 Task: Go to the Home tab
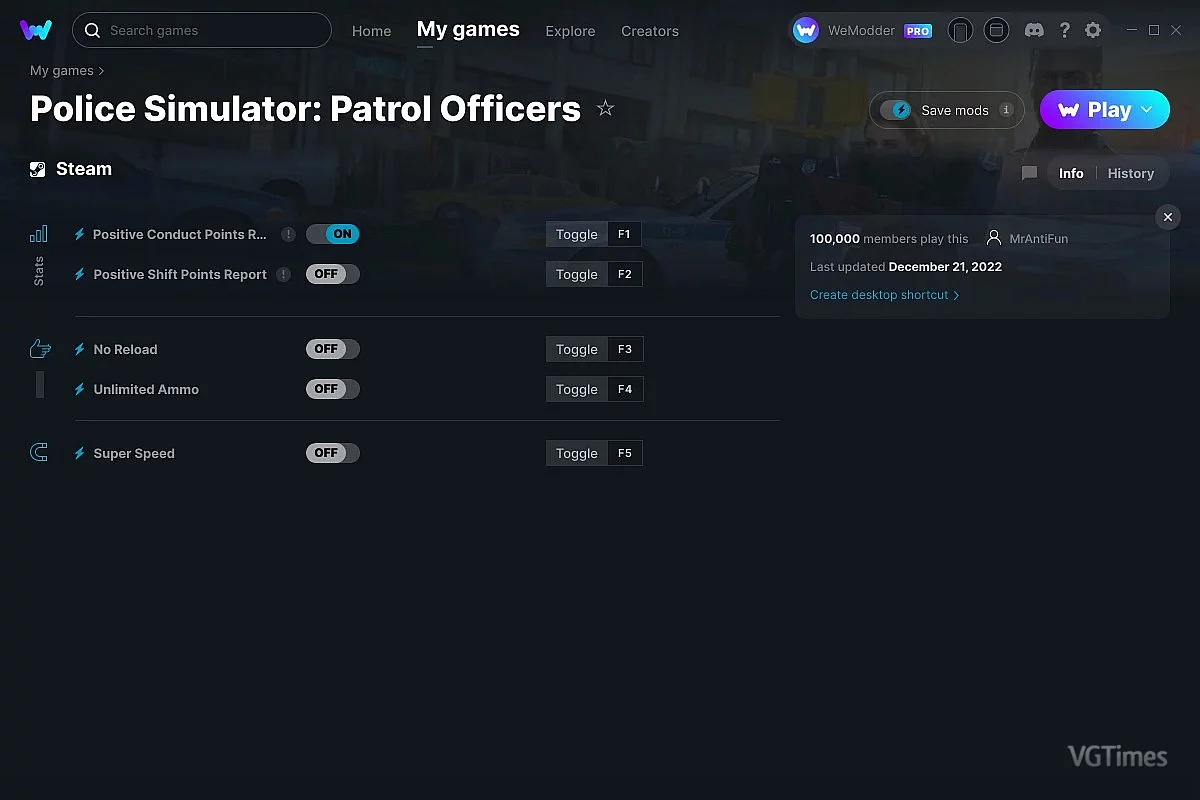[371, 31]
